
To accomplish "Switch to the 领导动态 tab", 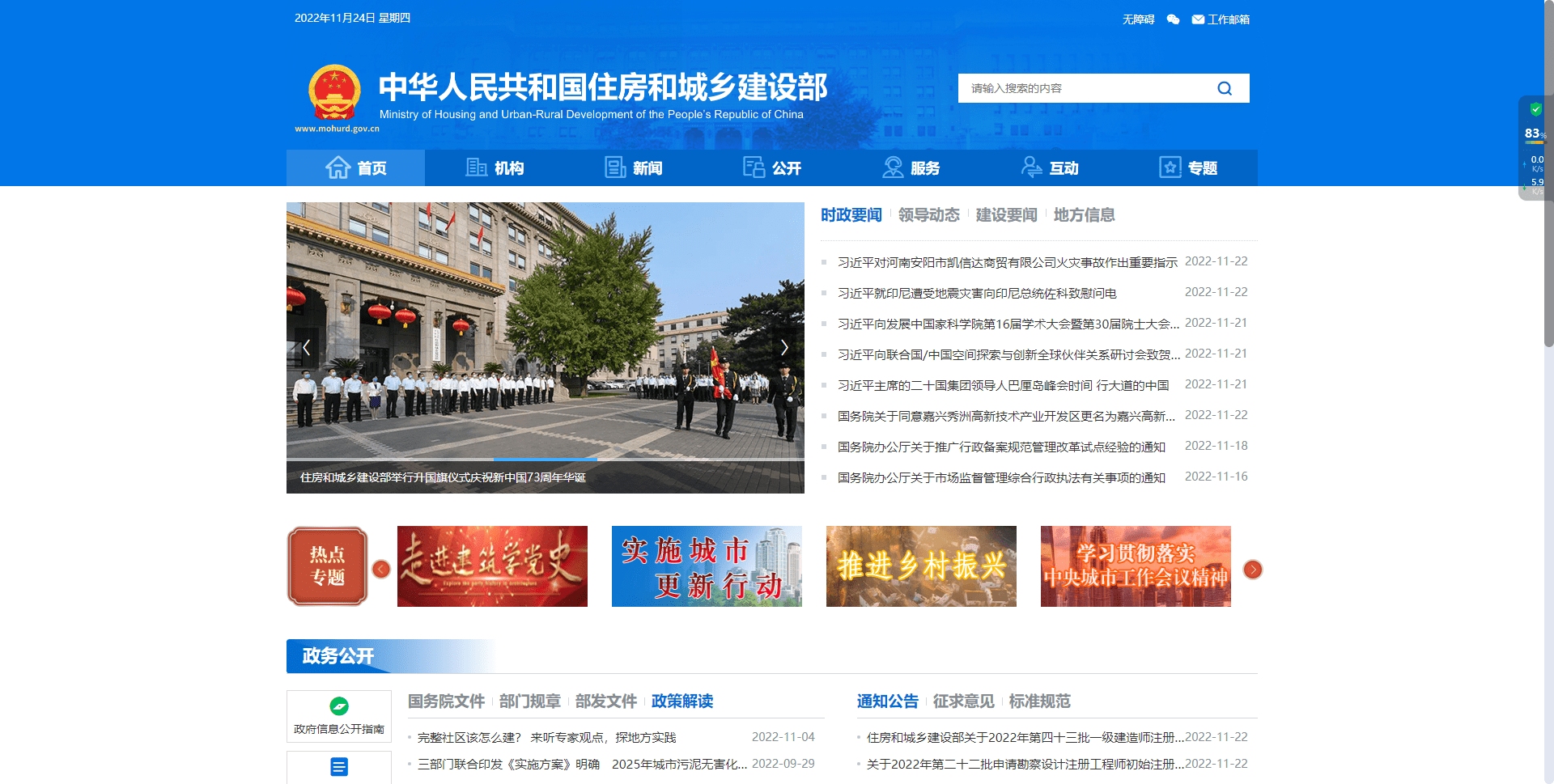I will 928,215.
